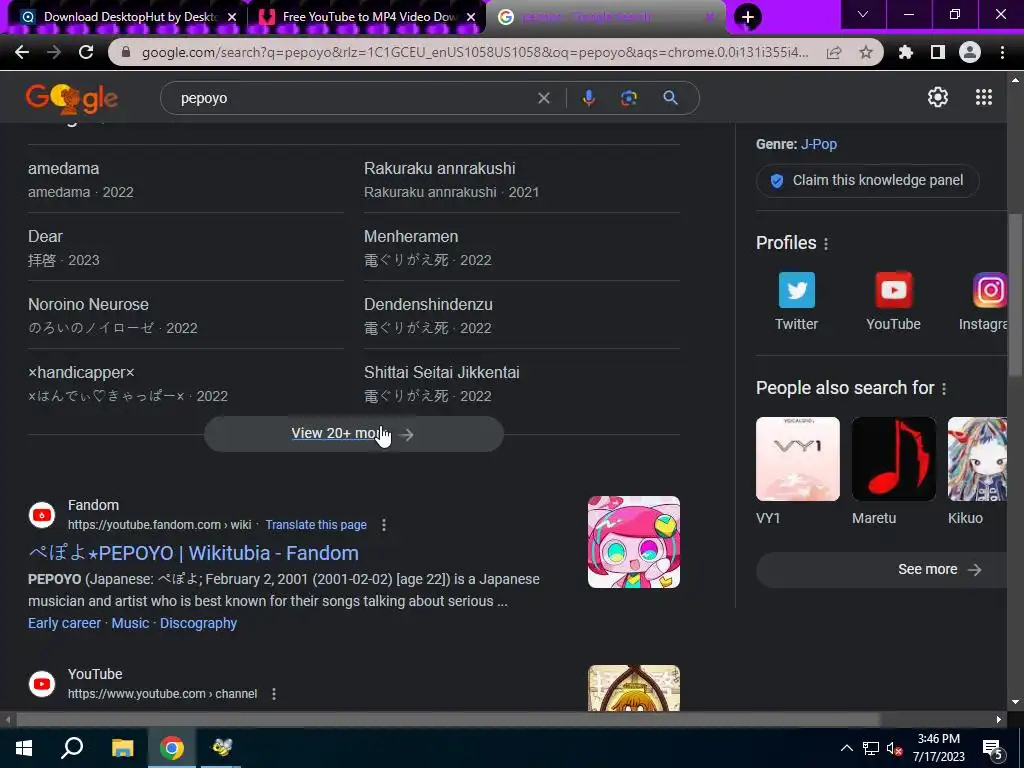
Task: Select the song Menheramen
Action: (522, 247)
